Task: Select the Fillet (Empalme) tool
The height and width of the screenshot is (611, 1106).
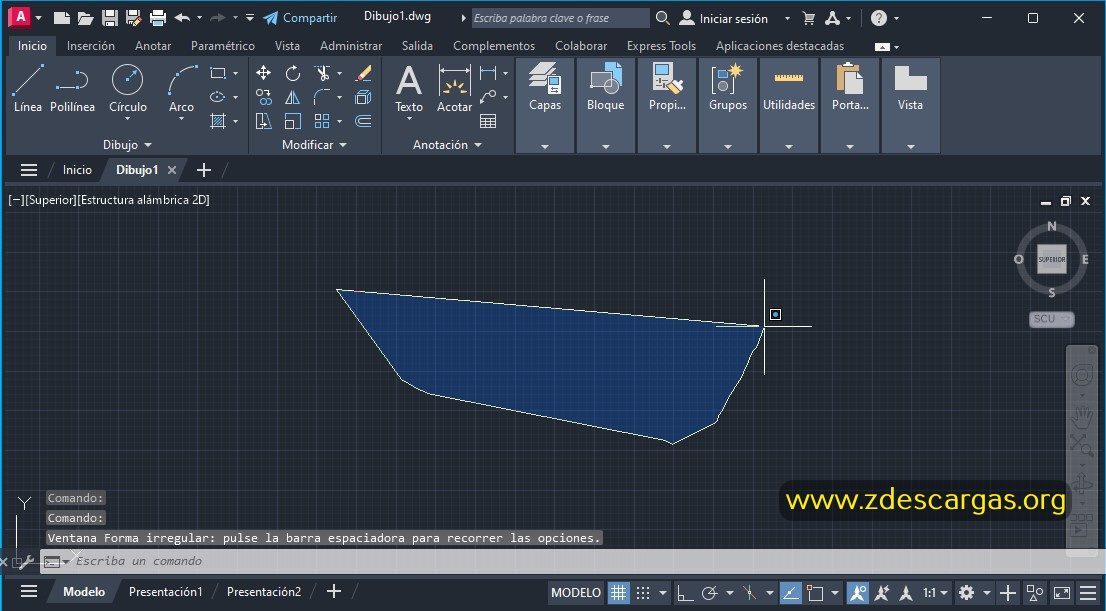Action: [322, 97]
